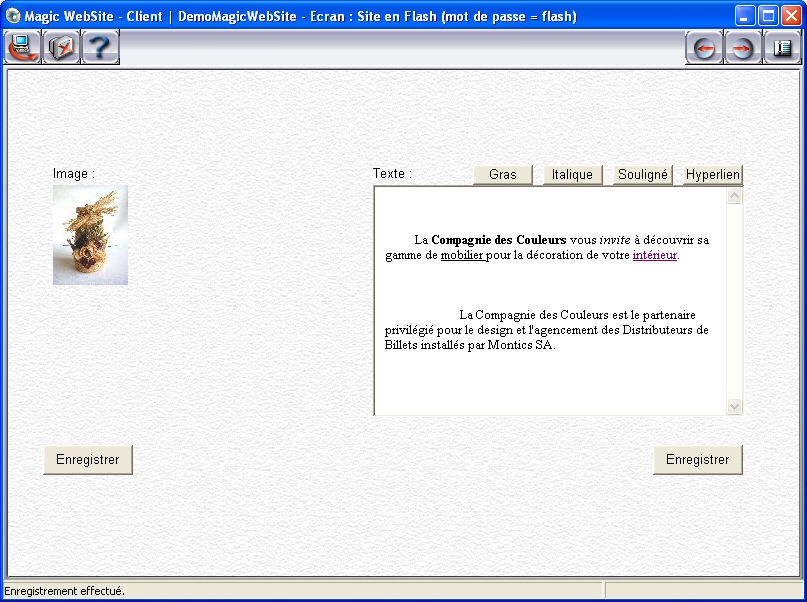The image size is (807, 602).
Task: Save the text with right Enregistrer button
Action: [698, 460]
